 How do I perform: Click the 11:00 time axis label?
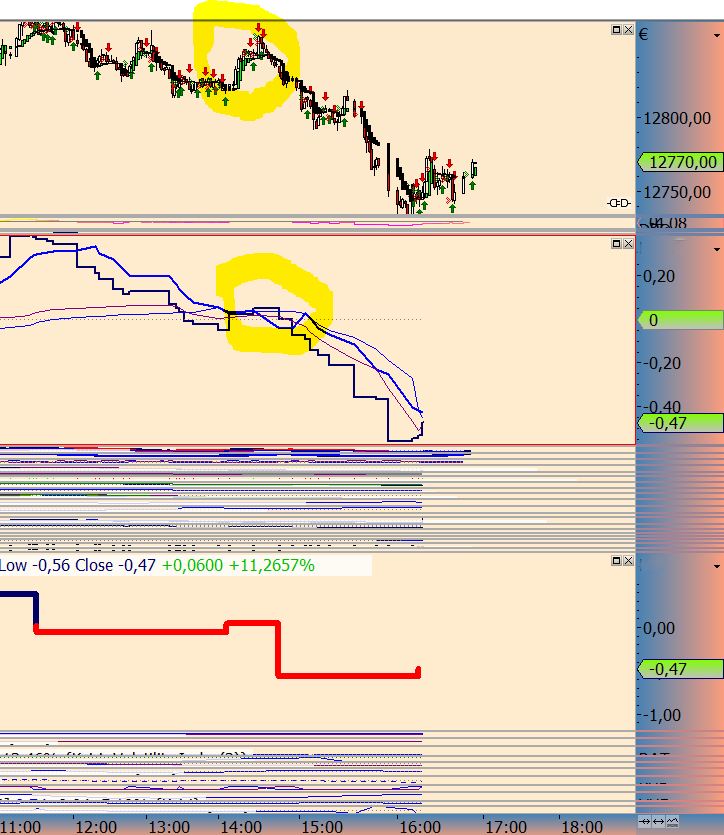tap(20, 827)
